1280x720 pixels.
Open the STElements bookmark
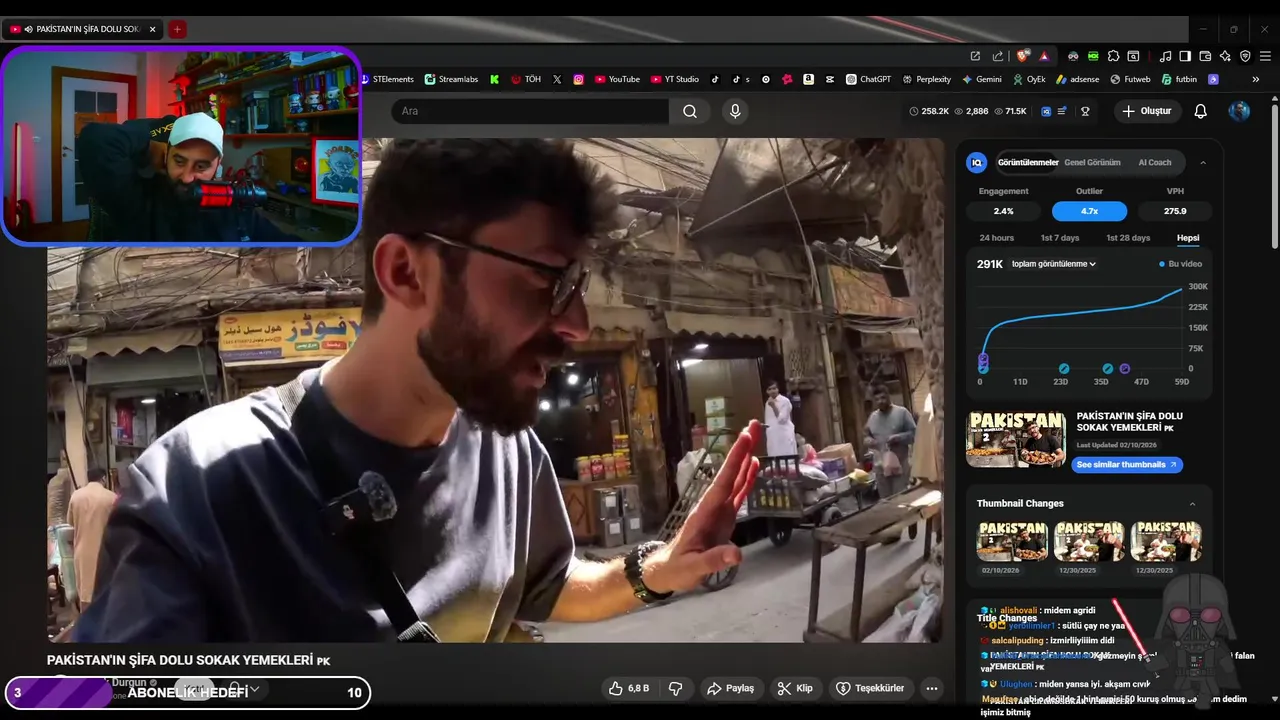click(388, 79)
